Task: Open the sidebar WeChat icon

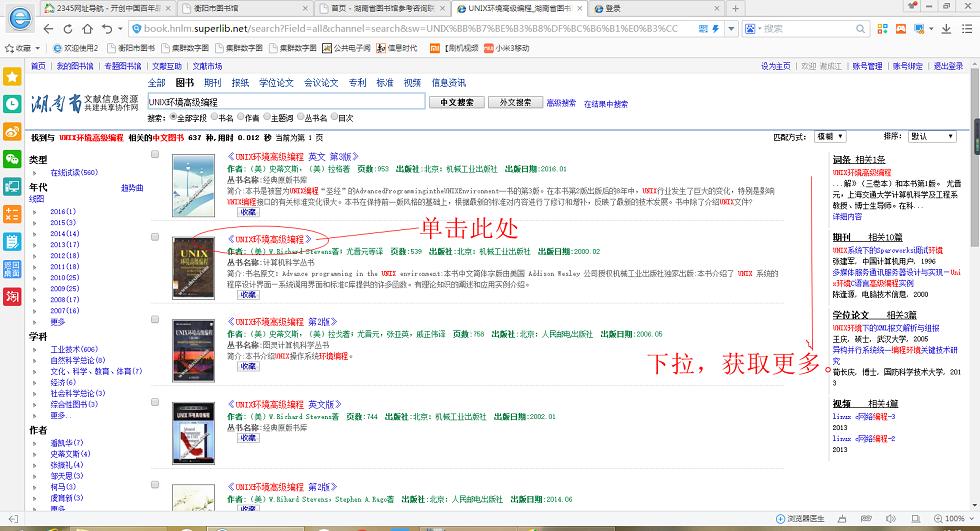Action: [x=12, y=159]
